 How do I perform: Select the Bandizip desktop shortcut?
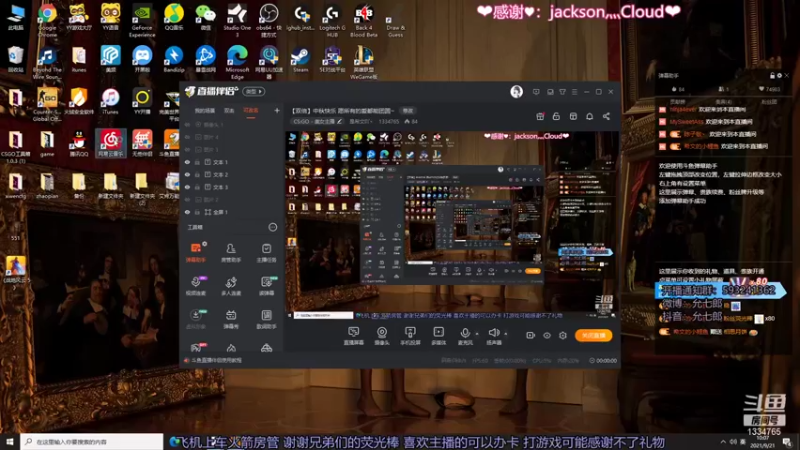pyautogui.click(x=173, y=59)
